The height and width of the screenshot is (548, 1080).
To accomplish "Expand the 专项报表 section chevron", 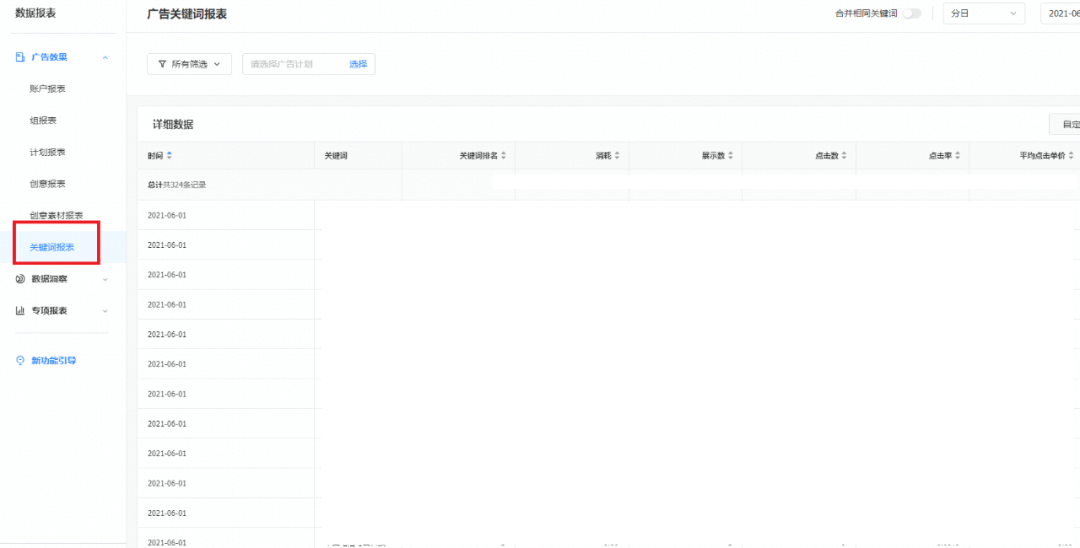I will click(105, 311).
